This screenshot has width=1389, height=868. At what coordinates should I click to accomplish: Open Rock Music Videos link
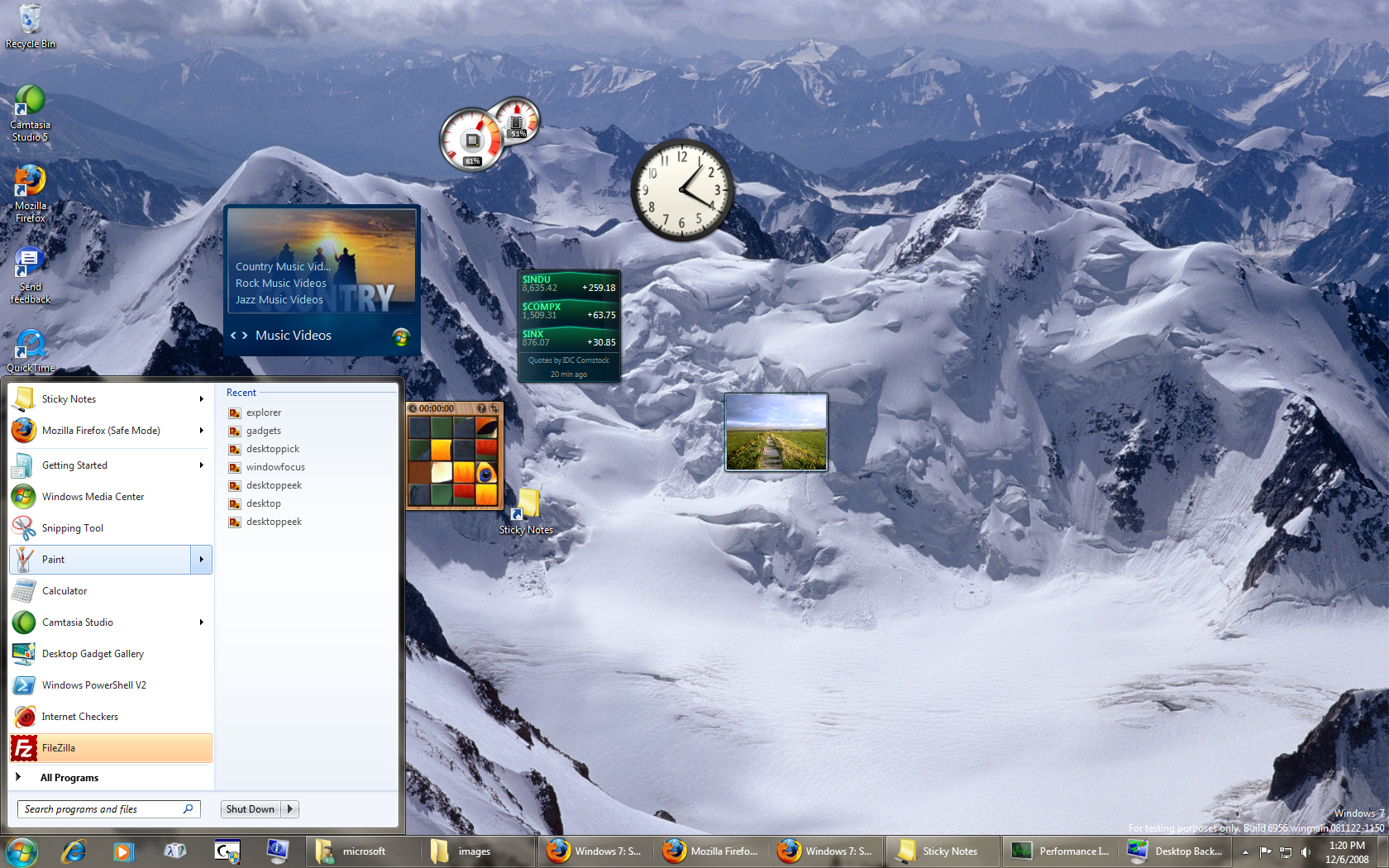point(281,283)
